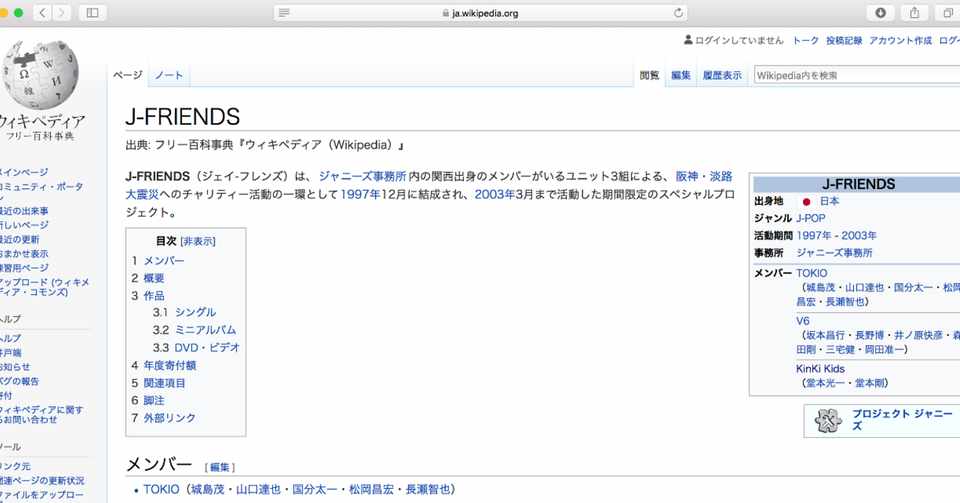Open the 日本 link in infobox
The image size is (960, 503).
click(x=830, y=201)
